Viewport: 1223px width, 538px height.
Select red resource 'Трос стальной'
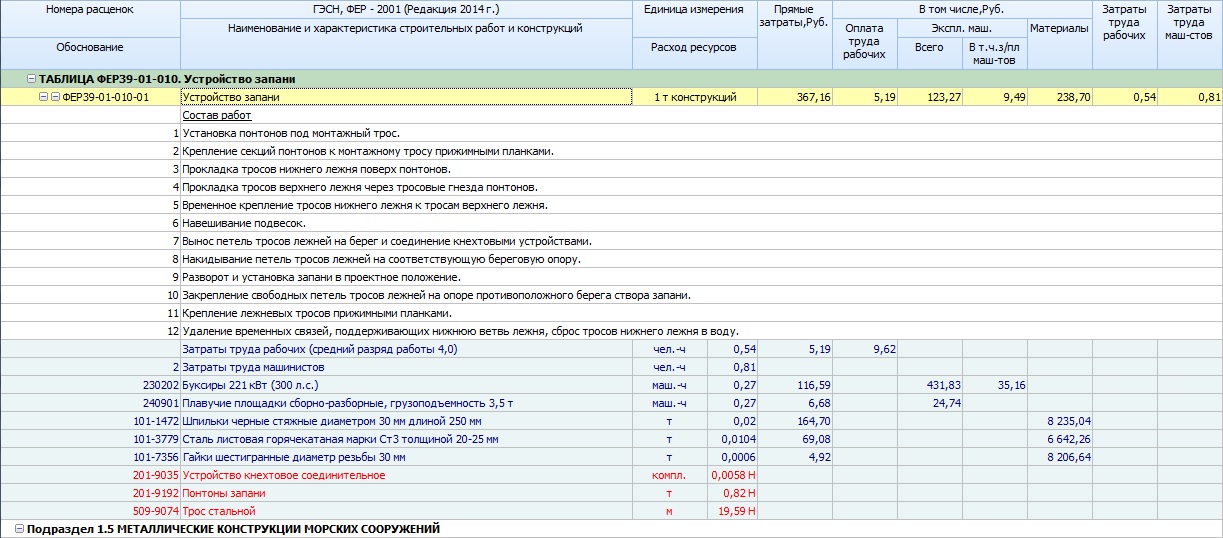[x=217, y=511]
